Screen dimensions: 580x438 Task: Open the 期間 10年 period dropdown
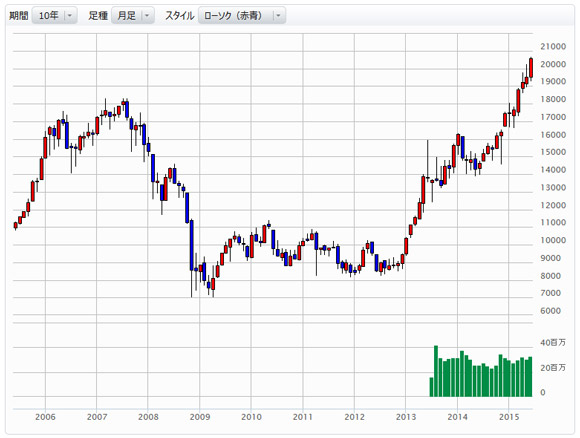[54, 15]
